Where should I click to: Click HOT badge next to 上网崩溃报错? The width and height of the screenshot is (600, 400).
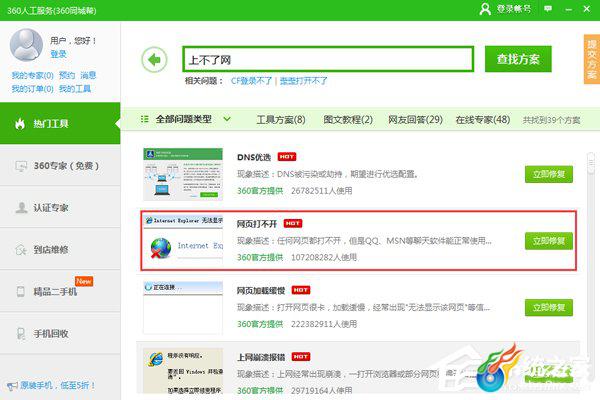coord(301,356)
